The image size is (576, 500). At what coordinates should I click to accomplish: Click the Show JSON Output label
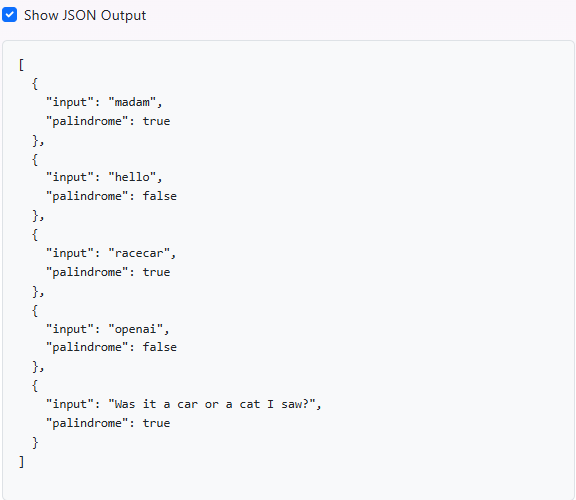[x=85, y=15]
